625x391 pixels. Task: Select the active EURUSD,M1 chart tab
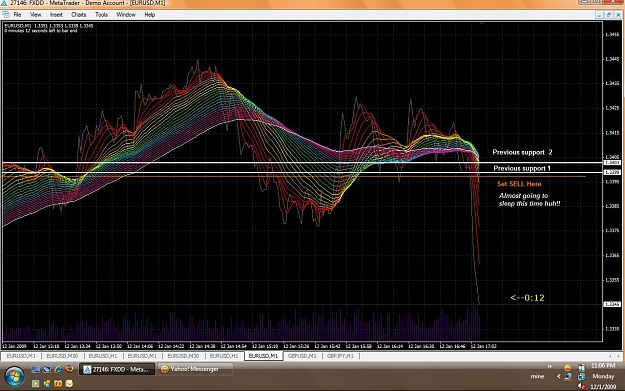click(x=263, y=356)
